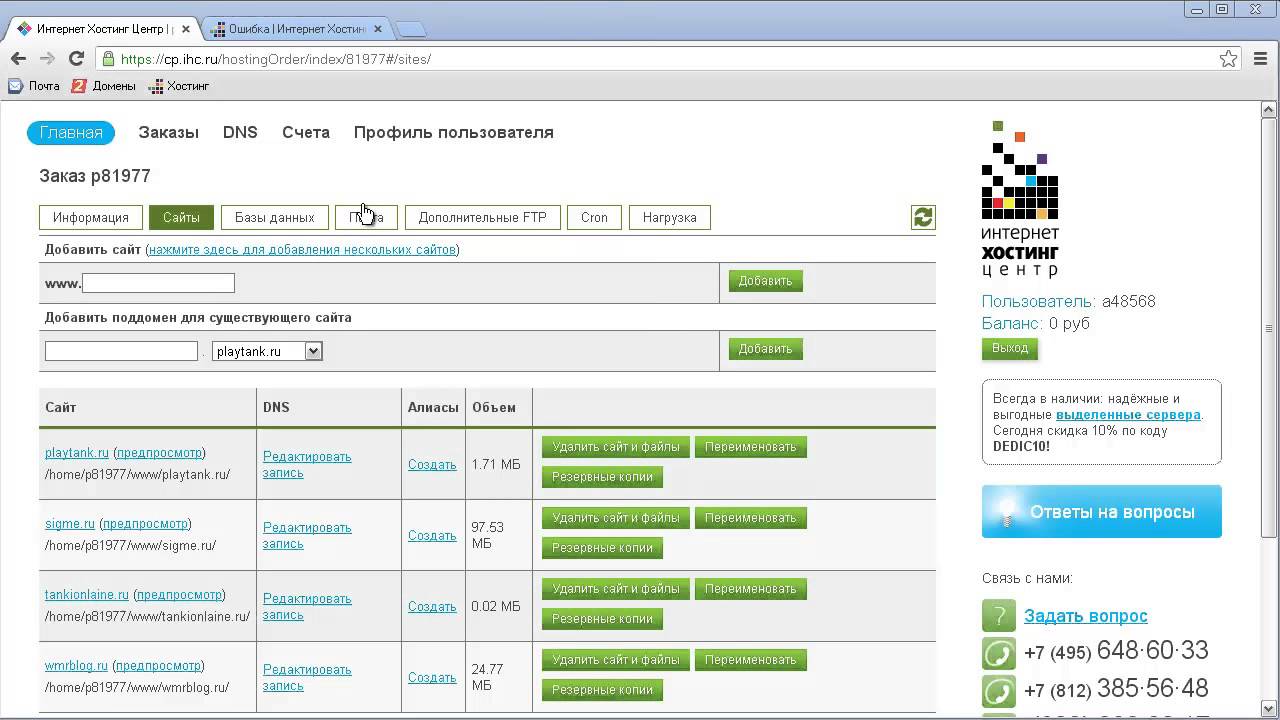Click Добавить button for the new site
This screenshot has height=720, width=1280.
click(x=765, y=281)
